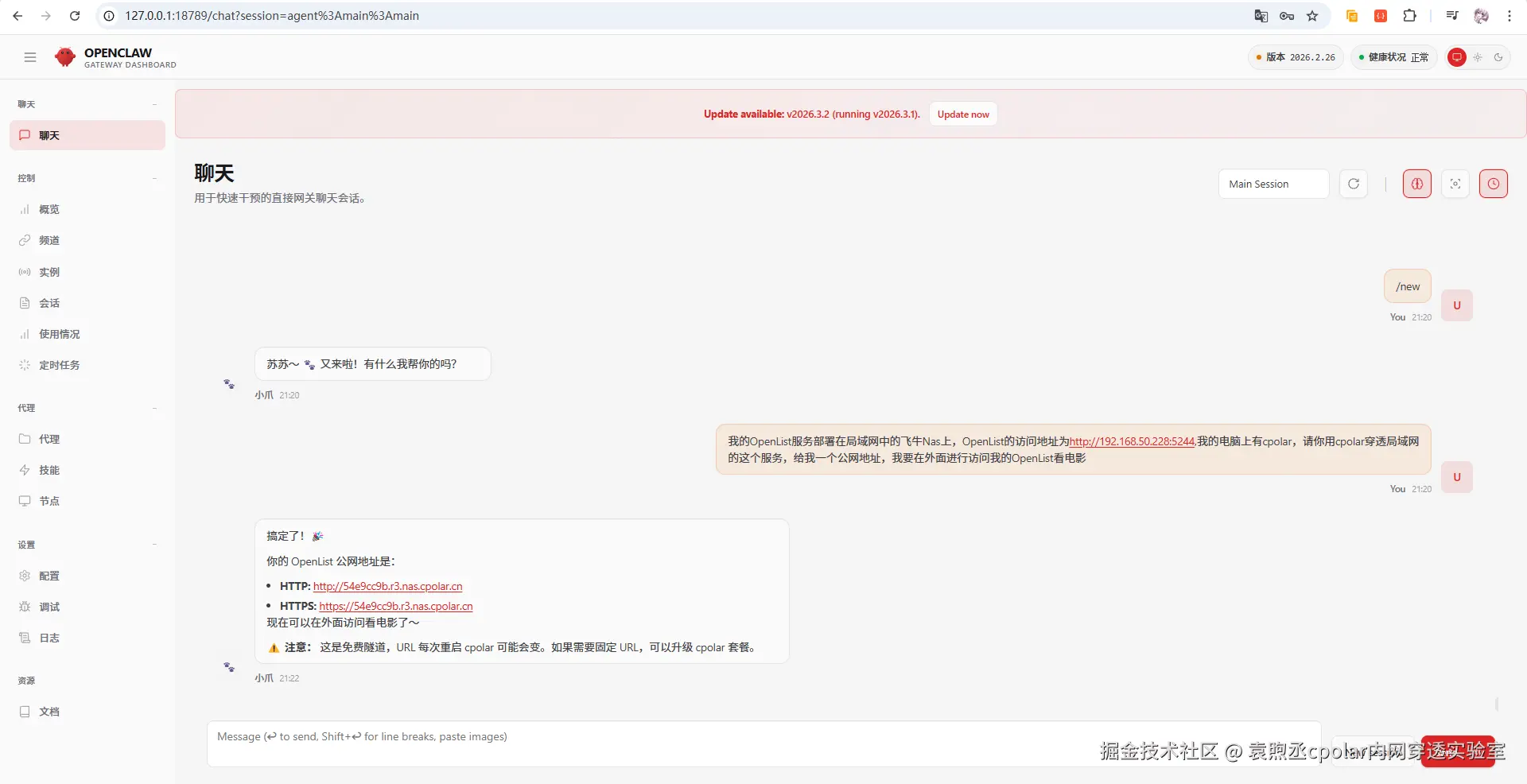Open the browser extensions puzzle icon

(1409, 16)
